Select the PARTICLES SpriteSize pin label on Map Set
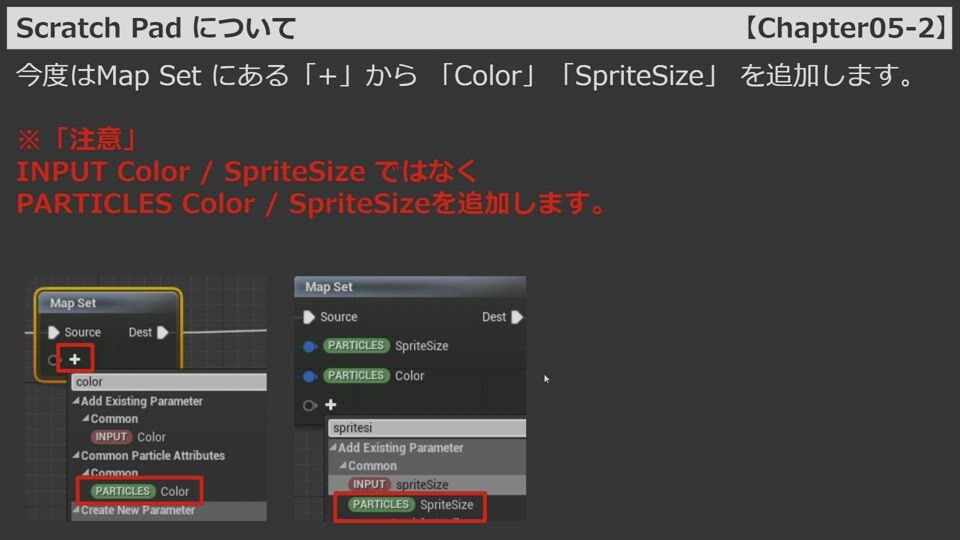The image size is (960, 540). coord(386,346)
